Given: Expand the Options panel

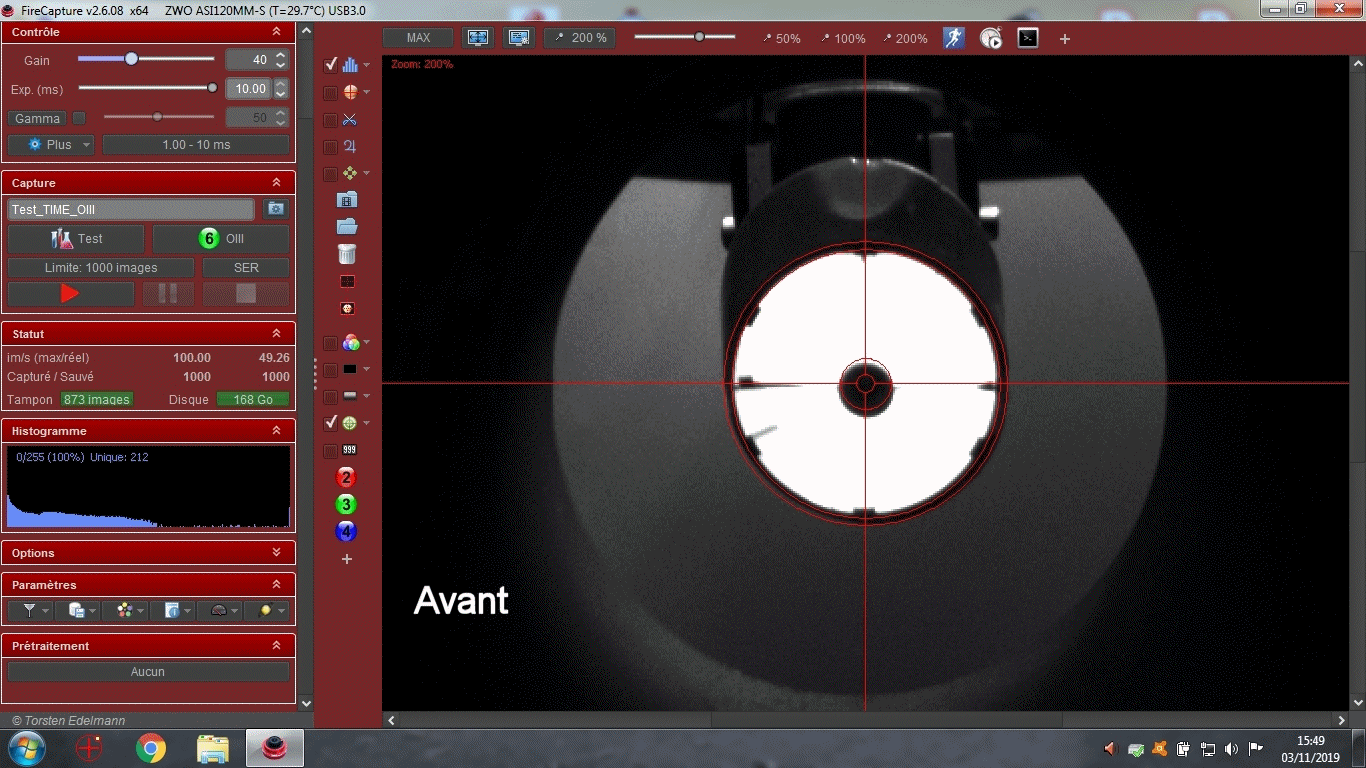Looking at the screenshot, I should 276,553.
